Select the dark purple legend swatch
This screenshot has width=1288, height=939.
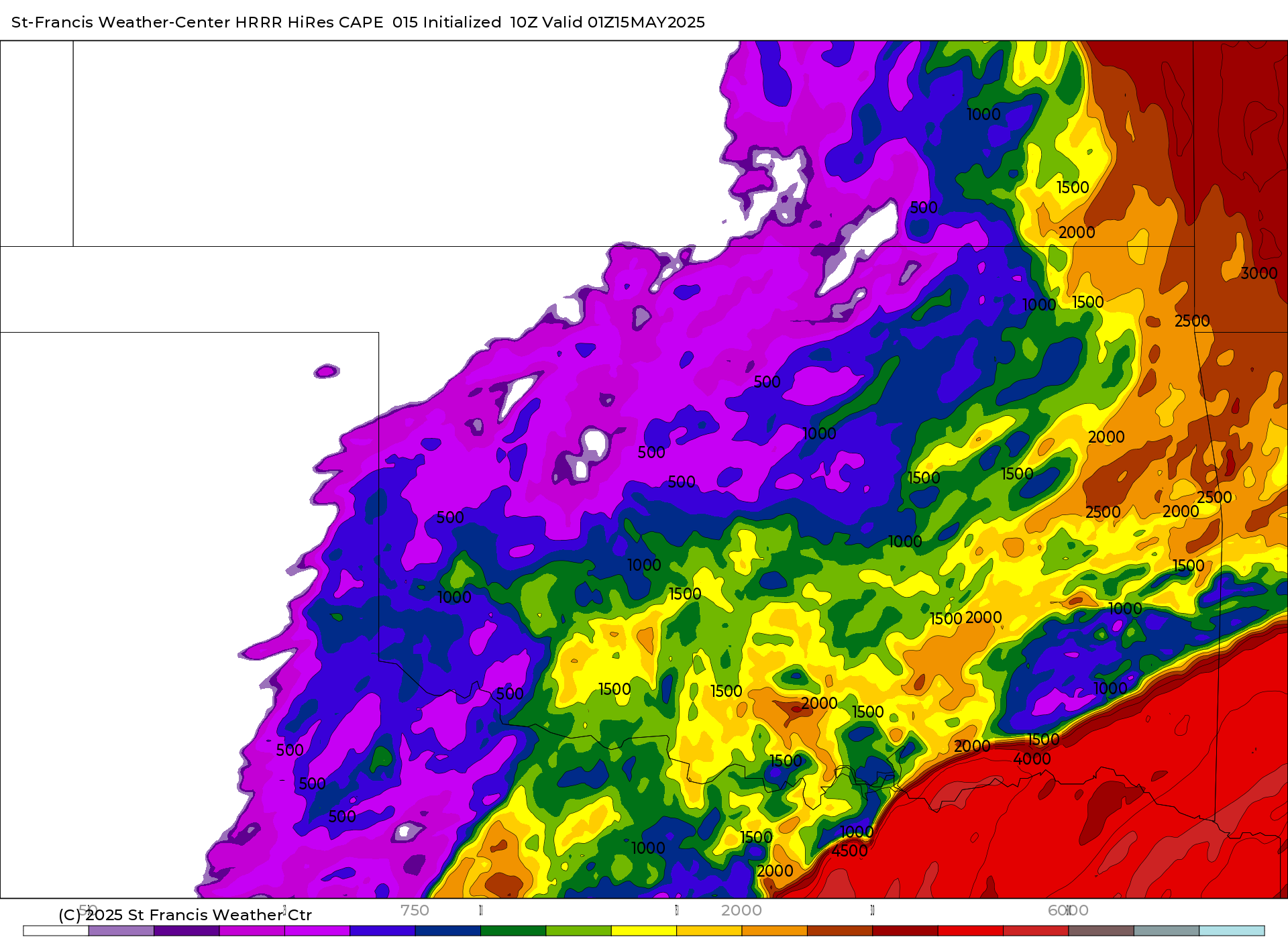186,930
